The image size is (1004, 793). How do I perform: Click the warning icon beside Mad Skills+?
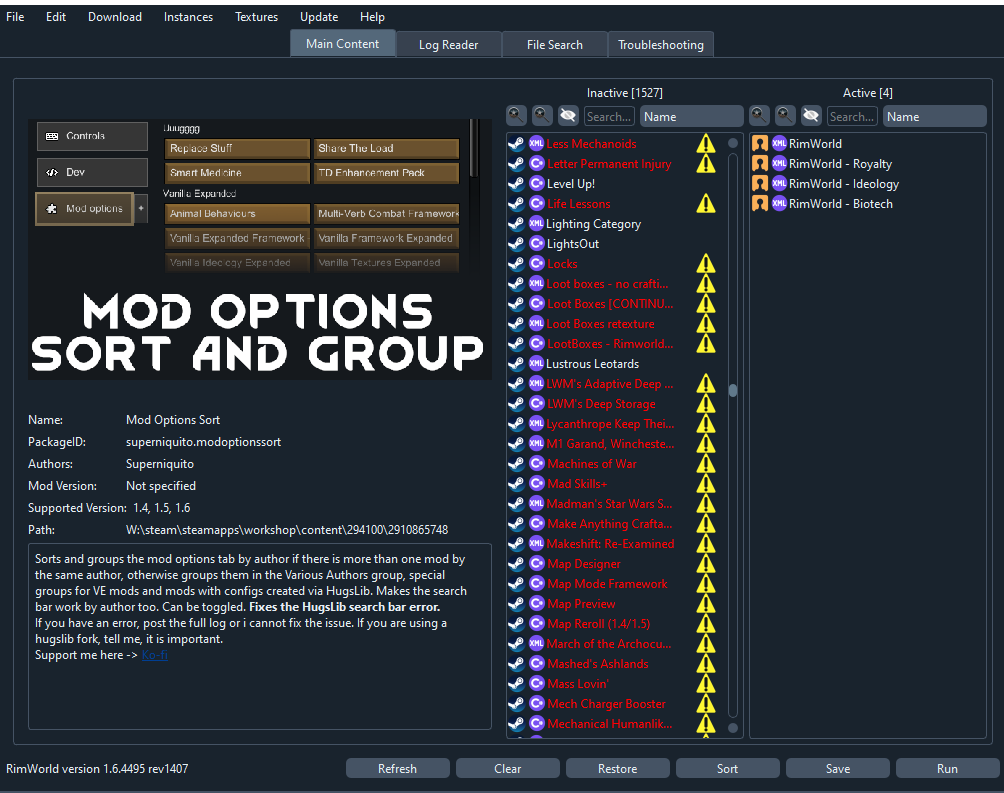(706, 484)
